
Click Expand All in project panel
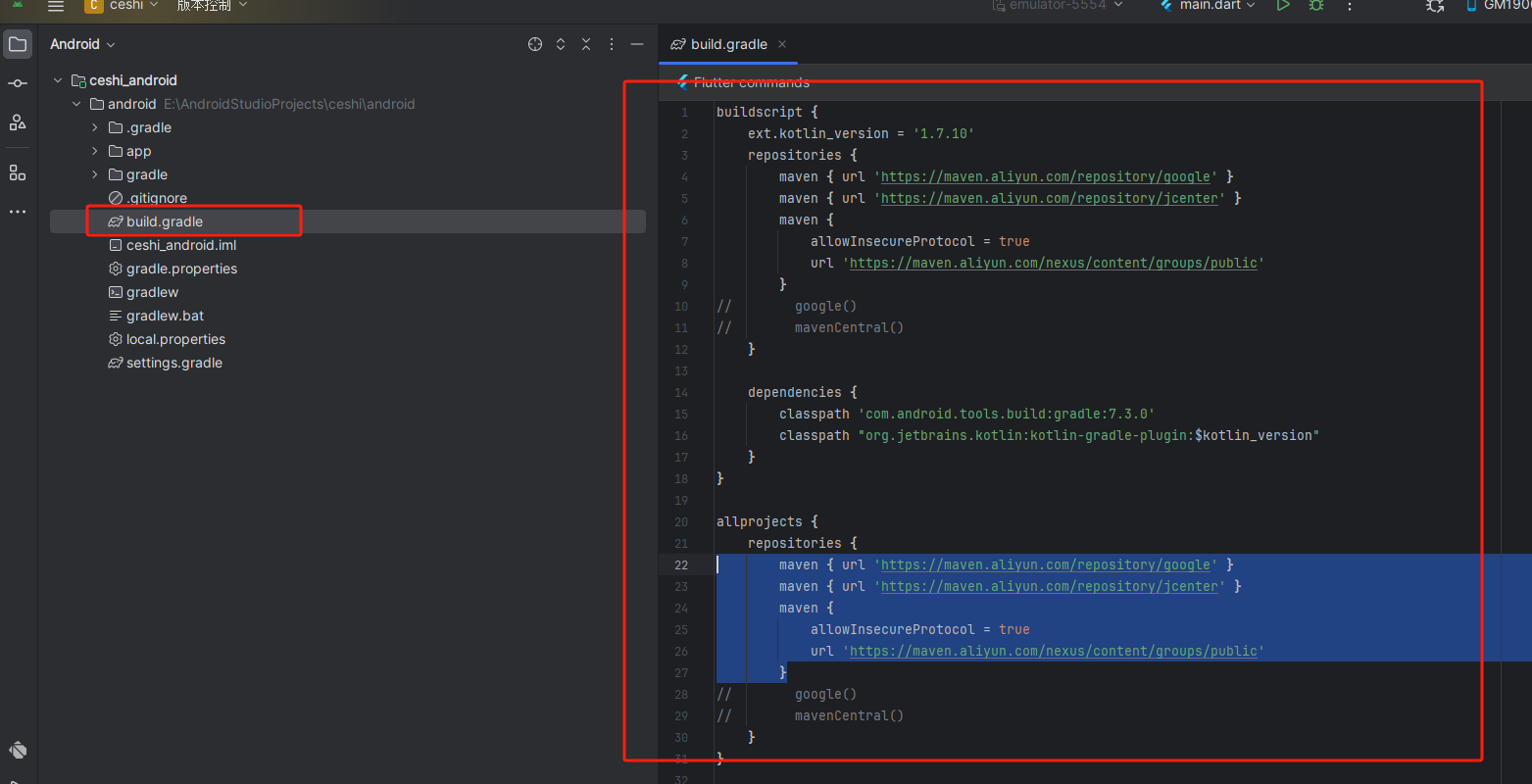pyautogui.click(x=561, y=44)
